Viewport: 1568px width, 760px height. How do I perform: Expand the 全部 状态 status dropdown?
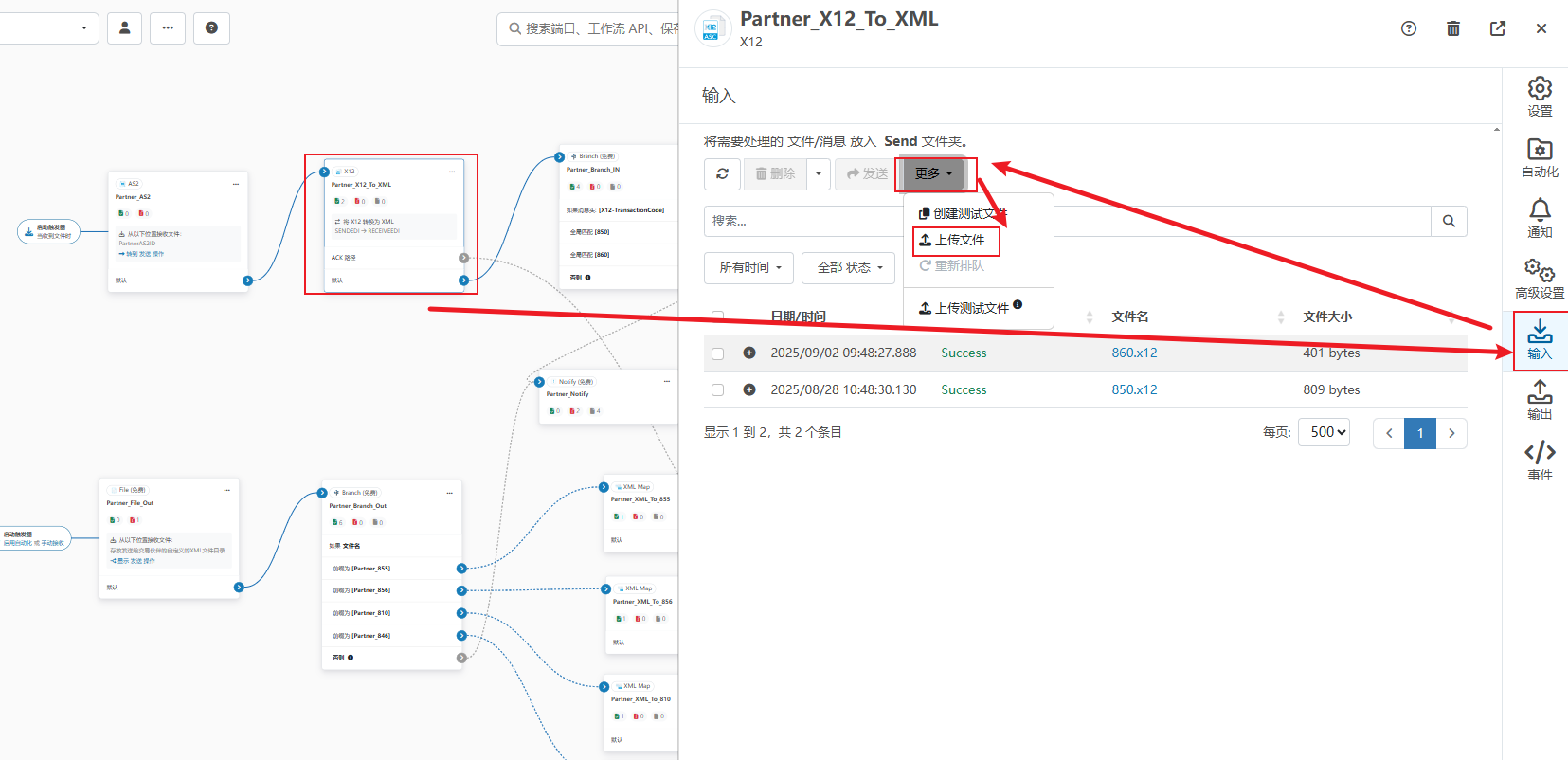[x=849, y=268]
